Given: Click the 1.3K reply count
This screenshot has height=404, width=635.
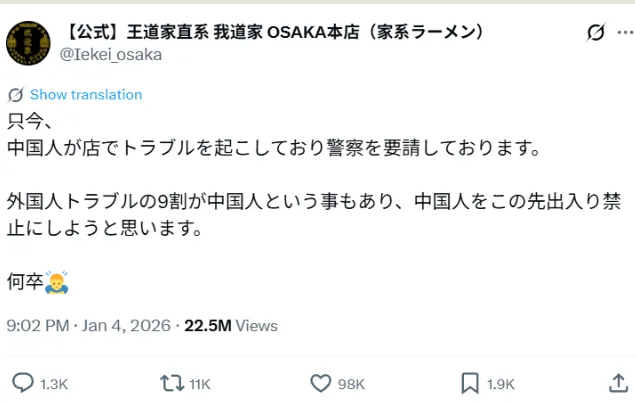Looking at the screenshot, I should click(54, 383).
